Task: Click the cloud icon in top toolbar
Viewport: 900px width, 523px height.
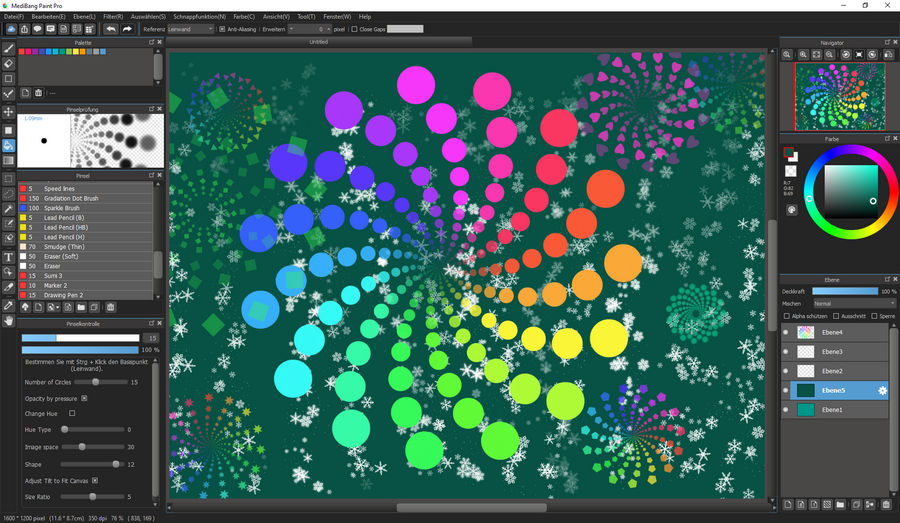Action: [x=11, y=29]
